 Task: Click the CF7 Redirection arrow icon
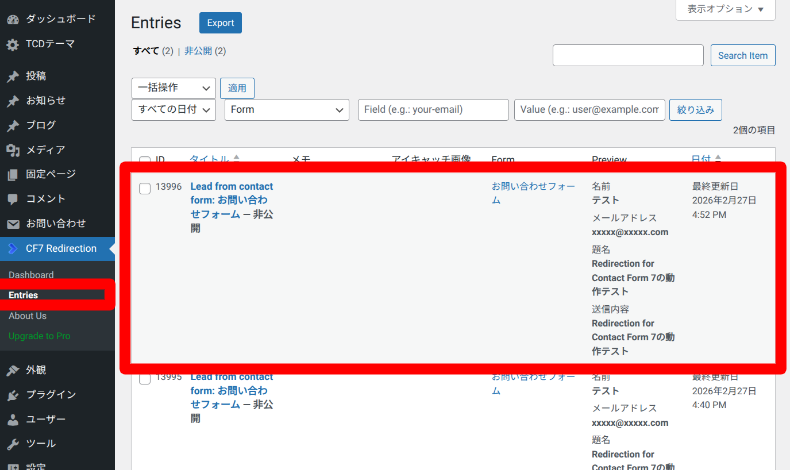point(13,248)
